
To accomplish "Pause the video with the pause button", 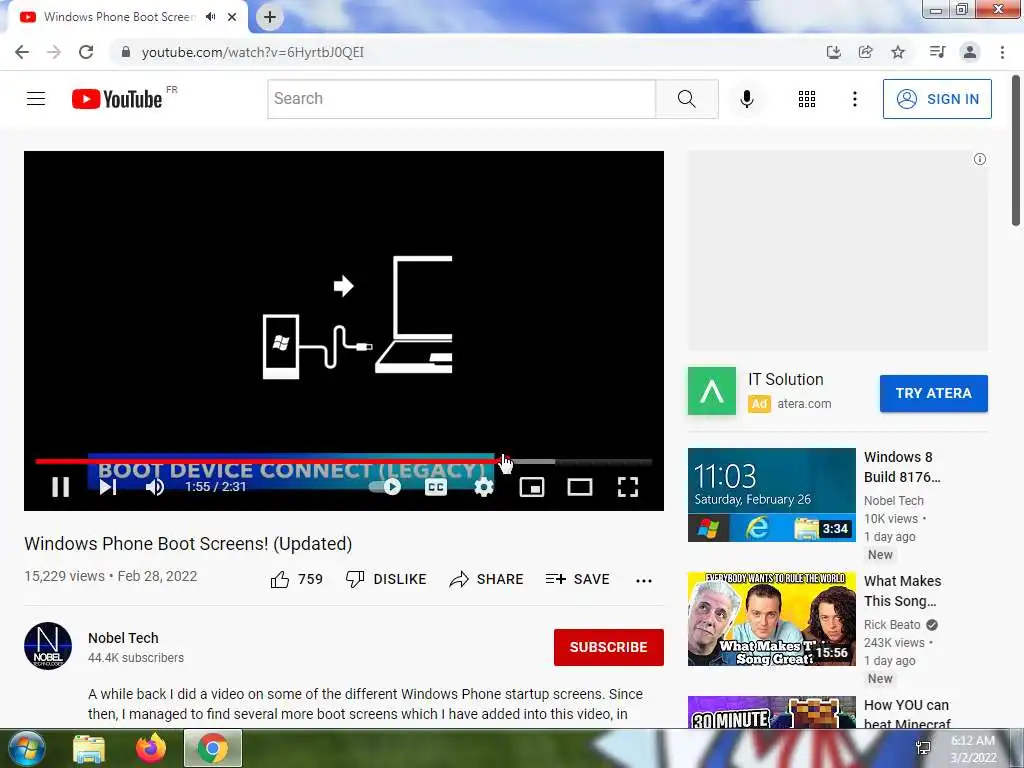I will (61, 487).
